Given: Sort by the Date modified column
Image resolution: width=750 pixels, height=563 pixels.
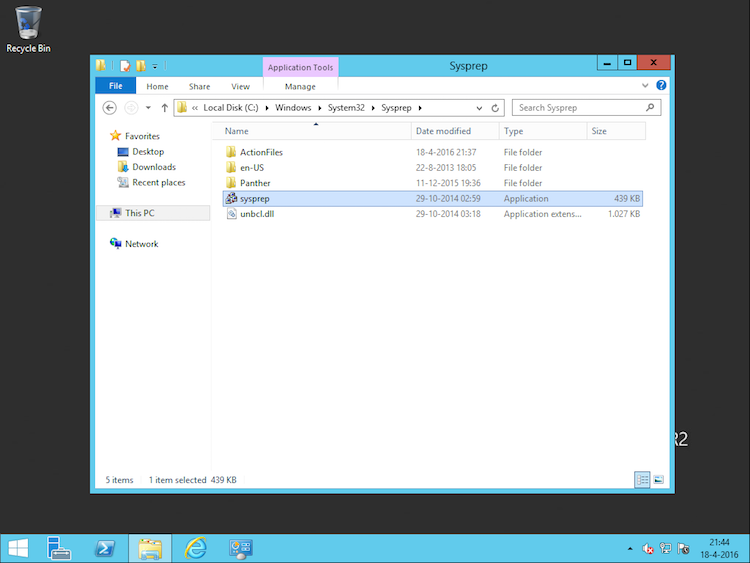Looking at the screenshot, I should [x=455, y=131].
